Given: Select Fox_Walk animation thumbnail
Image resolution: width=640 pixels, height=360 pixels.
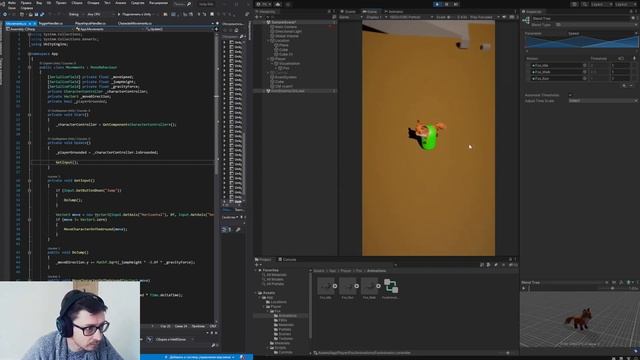Looking at the screenshot, I should (369, 286).
